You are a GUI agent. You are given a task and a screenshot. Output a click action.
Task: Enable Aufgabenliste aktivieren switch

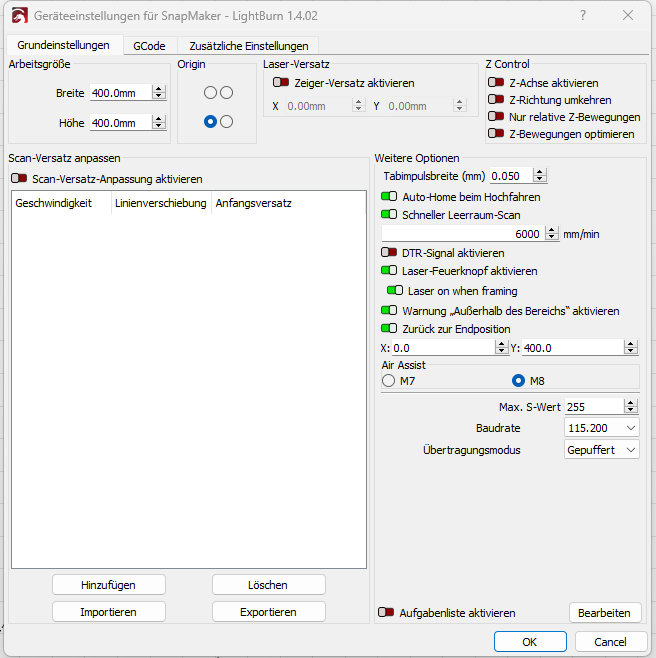coord(386,612)
